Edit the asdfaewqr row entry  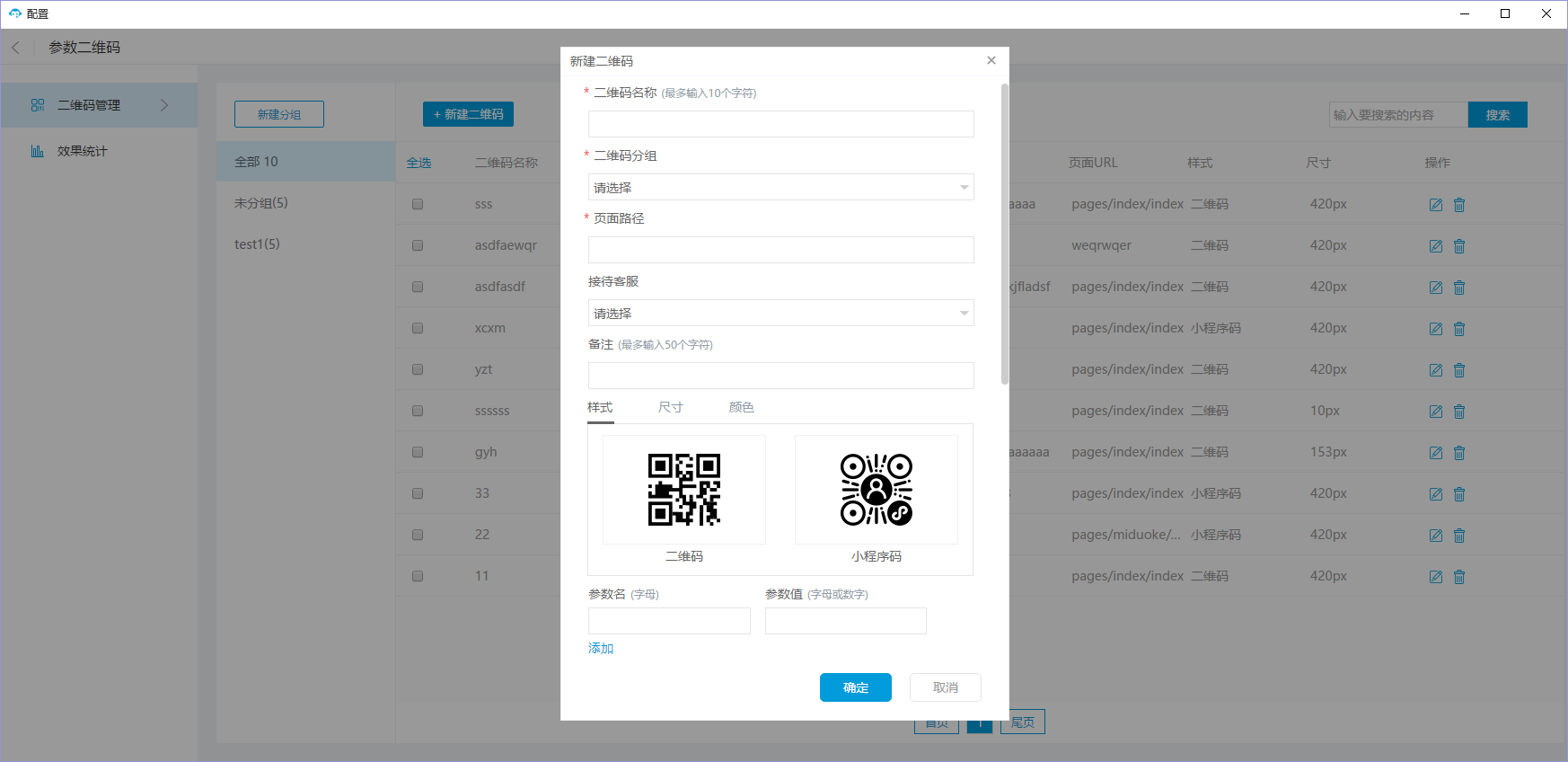coord(1436,246)
